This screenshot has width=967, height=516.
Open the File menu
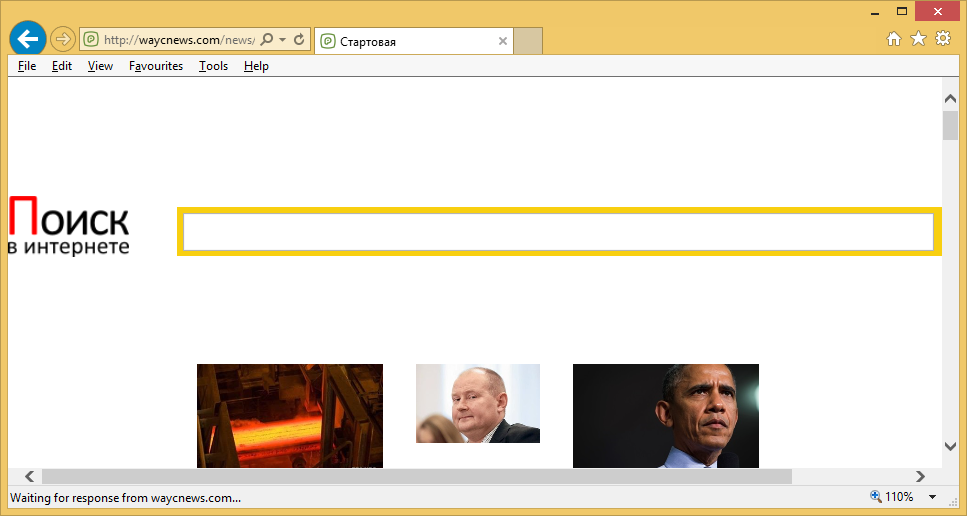[x=27, y=66]
